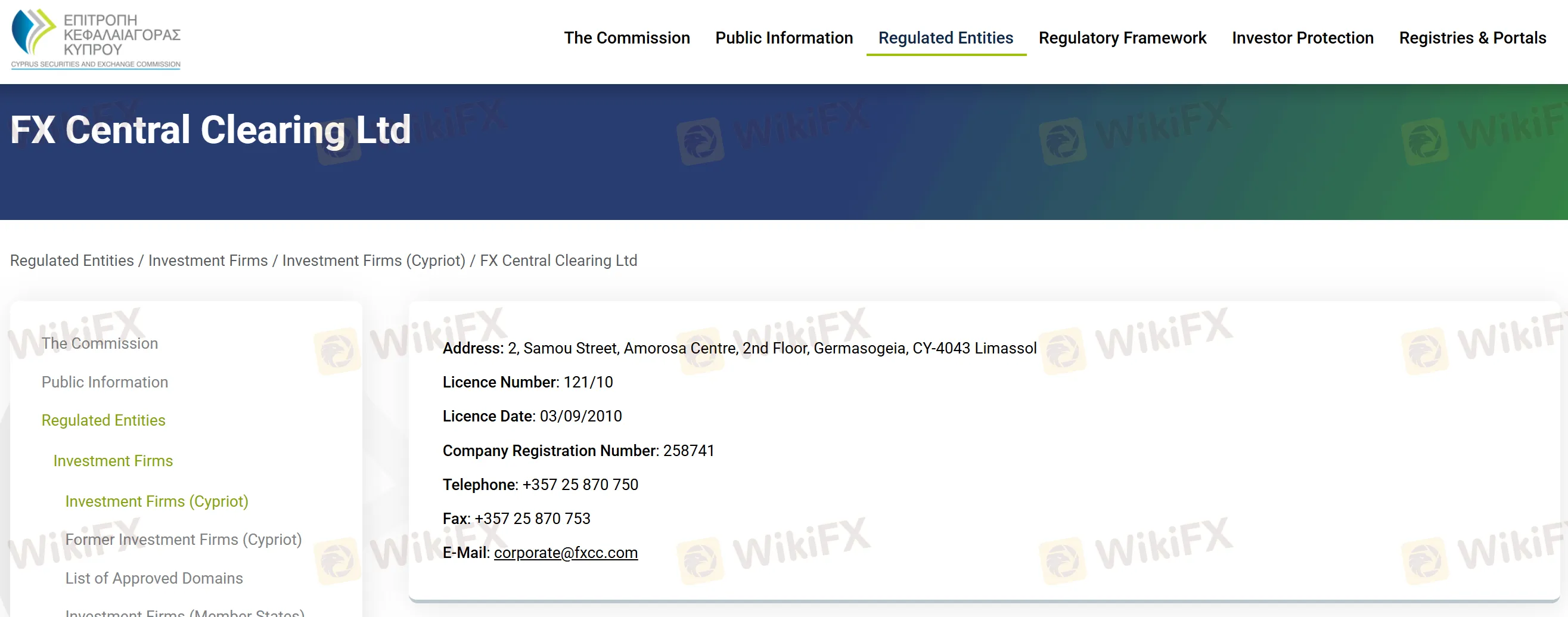Screen dimensions: 1568x617
Task: Open List of Approved Domains
Action: (x=154, y=578)
